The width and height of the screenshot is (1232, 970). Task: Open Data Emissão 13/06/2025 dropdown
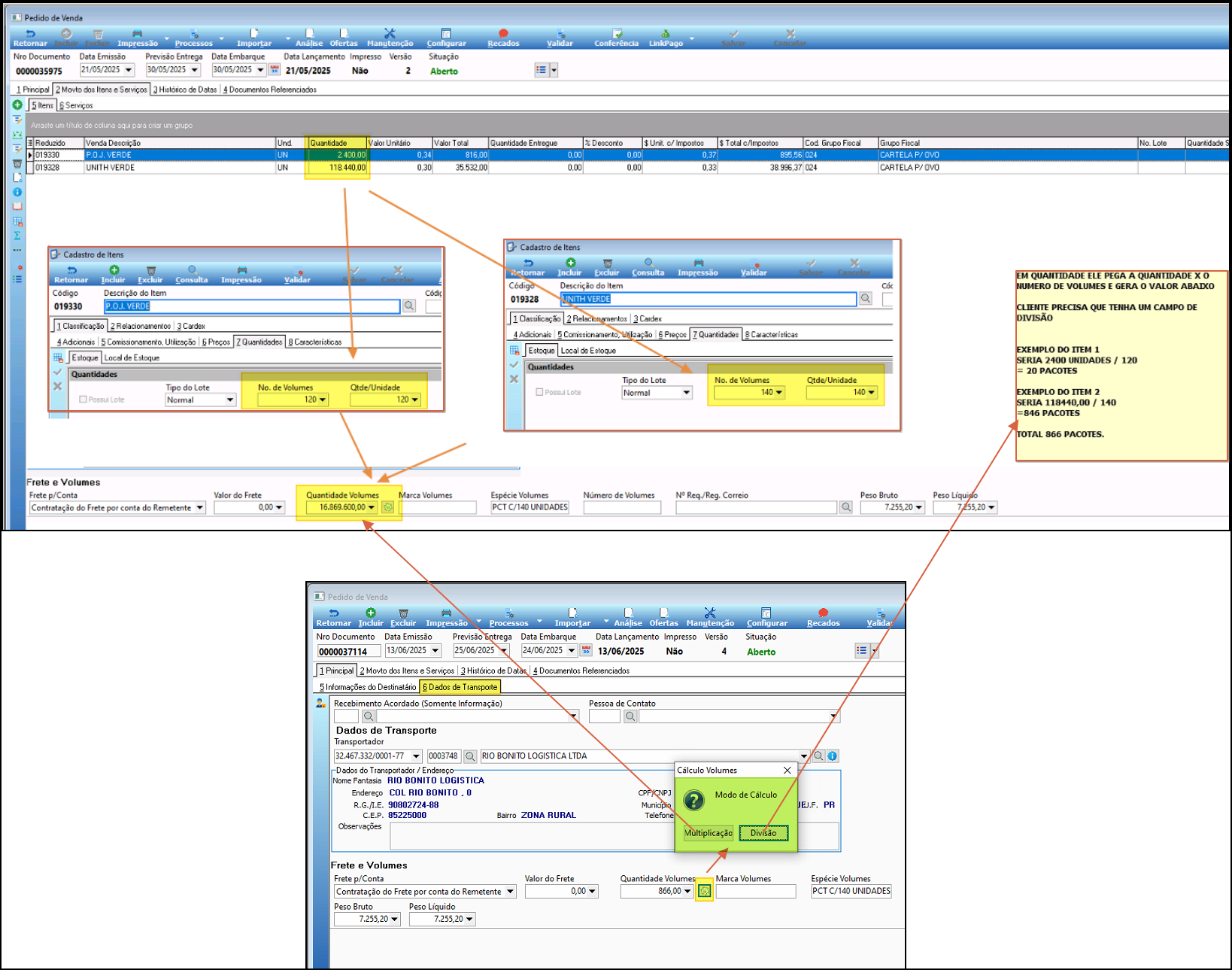[x=435, y=650]
